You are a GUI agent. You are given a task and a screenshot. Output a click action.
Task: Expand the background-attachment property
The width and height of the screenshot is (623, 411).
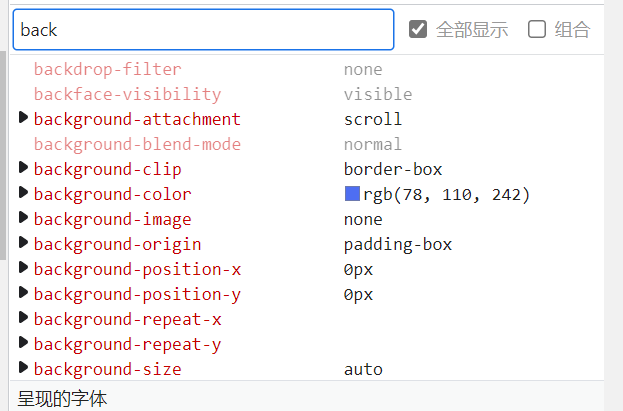tap(24, 119)
